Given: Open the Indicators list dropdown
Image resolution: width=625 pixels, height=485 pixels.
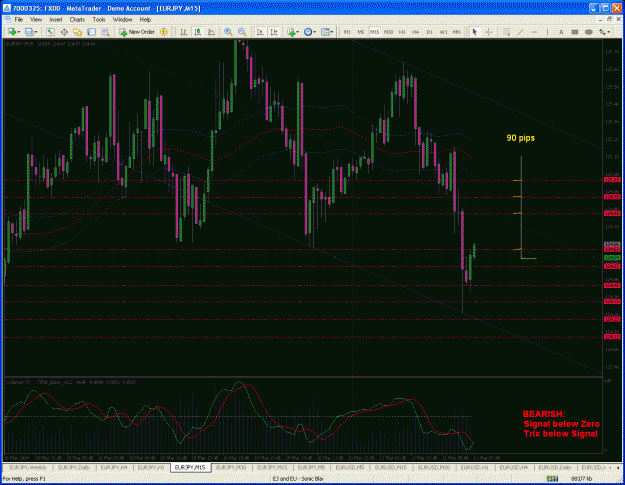Looking at the screenshot, I should coord(292,32).
